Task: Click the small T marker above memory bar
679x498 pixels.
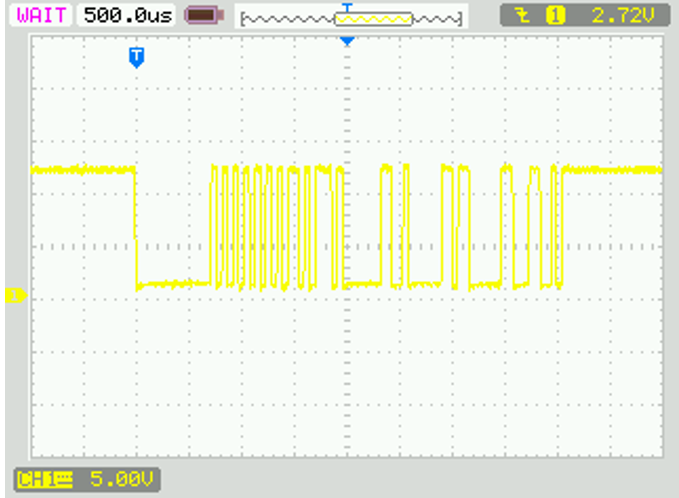Action: tap(347, 7)
